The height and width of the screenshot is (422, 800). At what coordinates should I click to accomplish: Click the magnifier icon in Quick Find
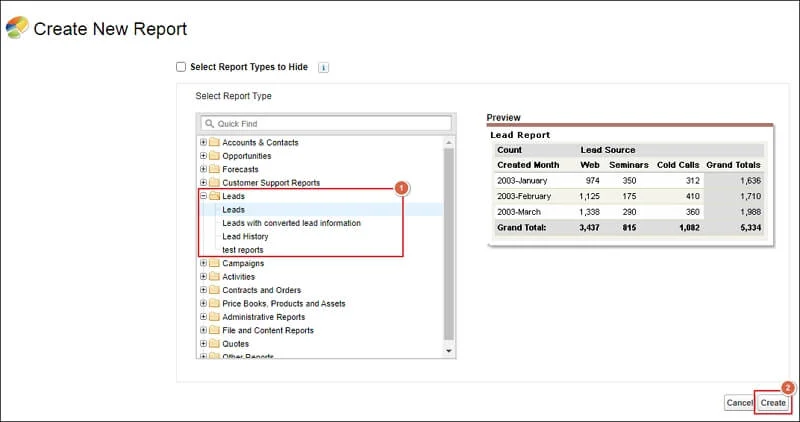click(209, 123)
